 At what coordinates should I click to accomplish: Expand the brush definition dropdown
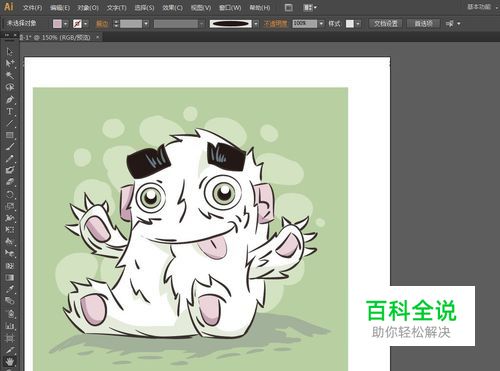256,24
